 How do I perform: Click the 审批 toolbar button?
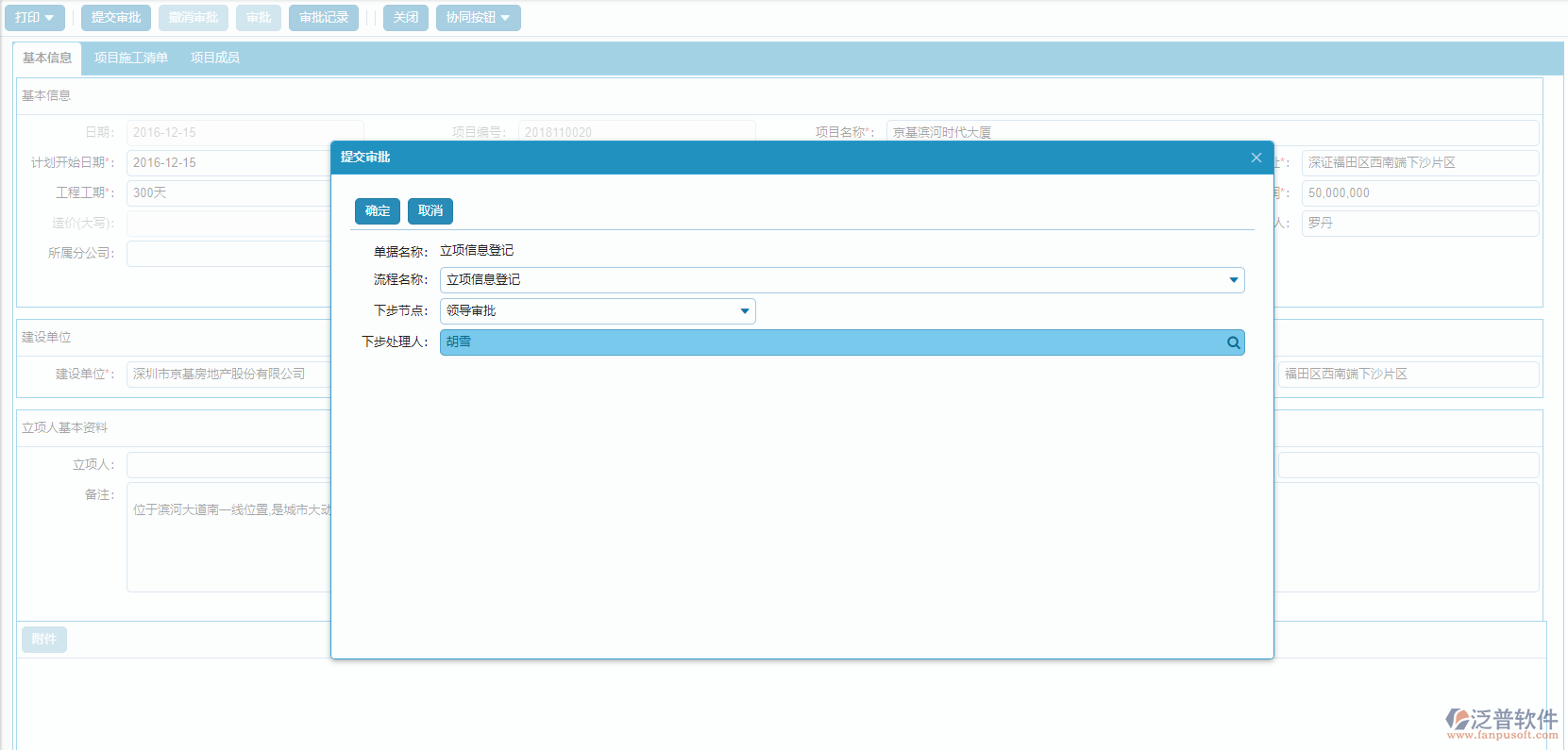(258, 18)
